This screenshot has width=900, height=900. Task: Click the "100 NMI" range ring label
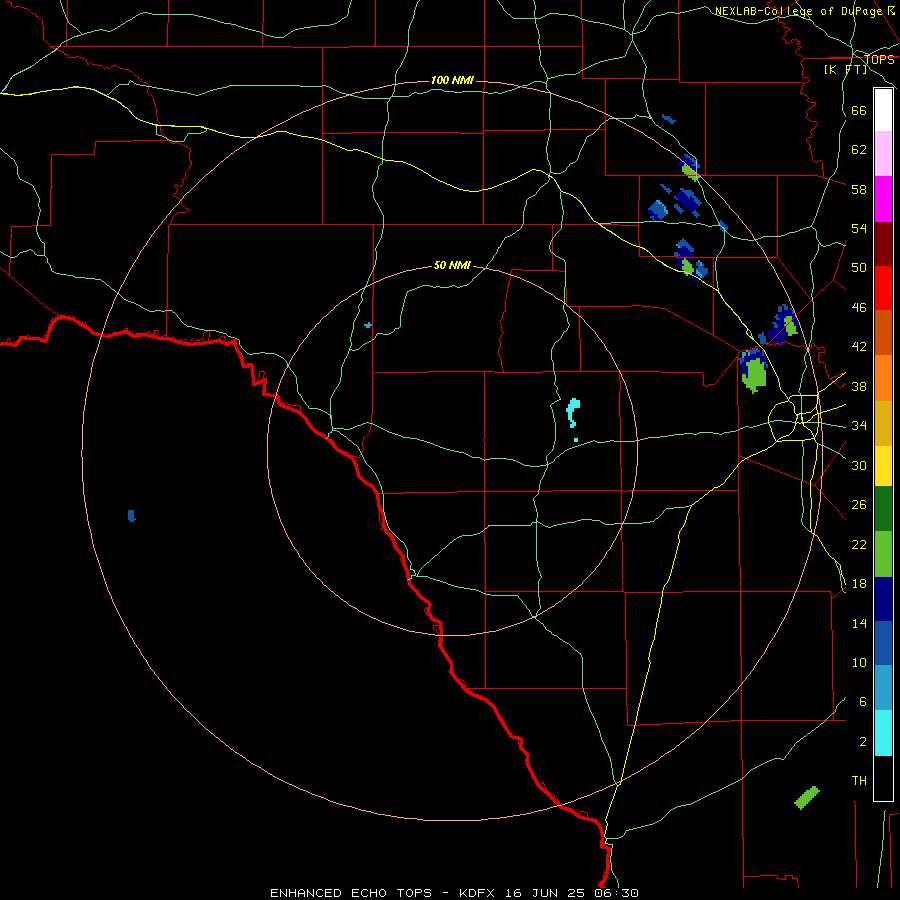pyautogui.click(x=452, y=80)
